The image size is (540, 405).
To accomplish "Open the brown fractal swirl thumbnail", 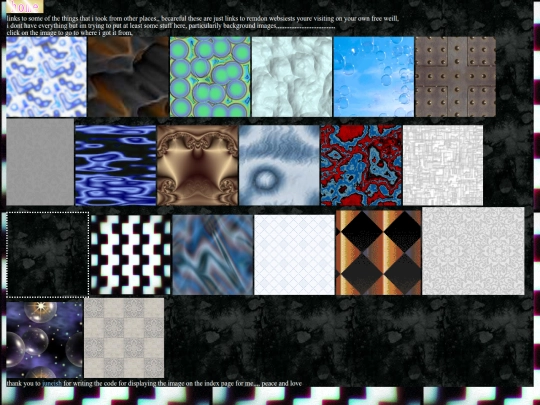I will point(197,165).
